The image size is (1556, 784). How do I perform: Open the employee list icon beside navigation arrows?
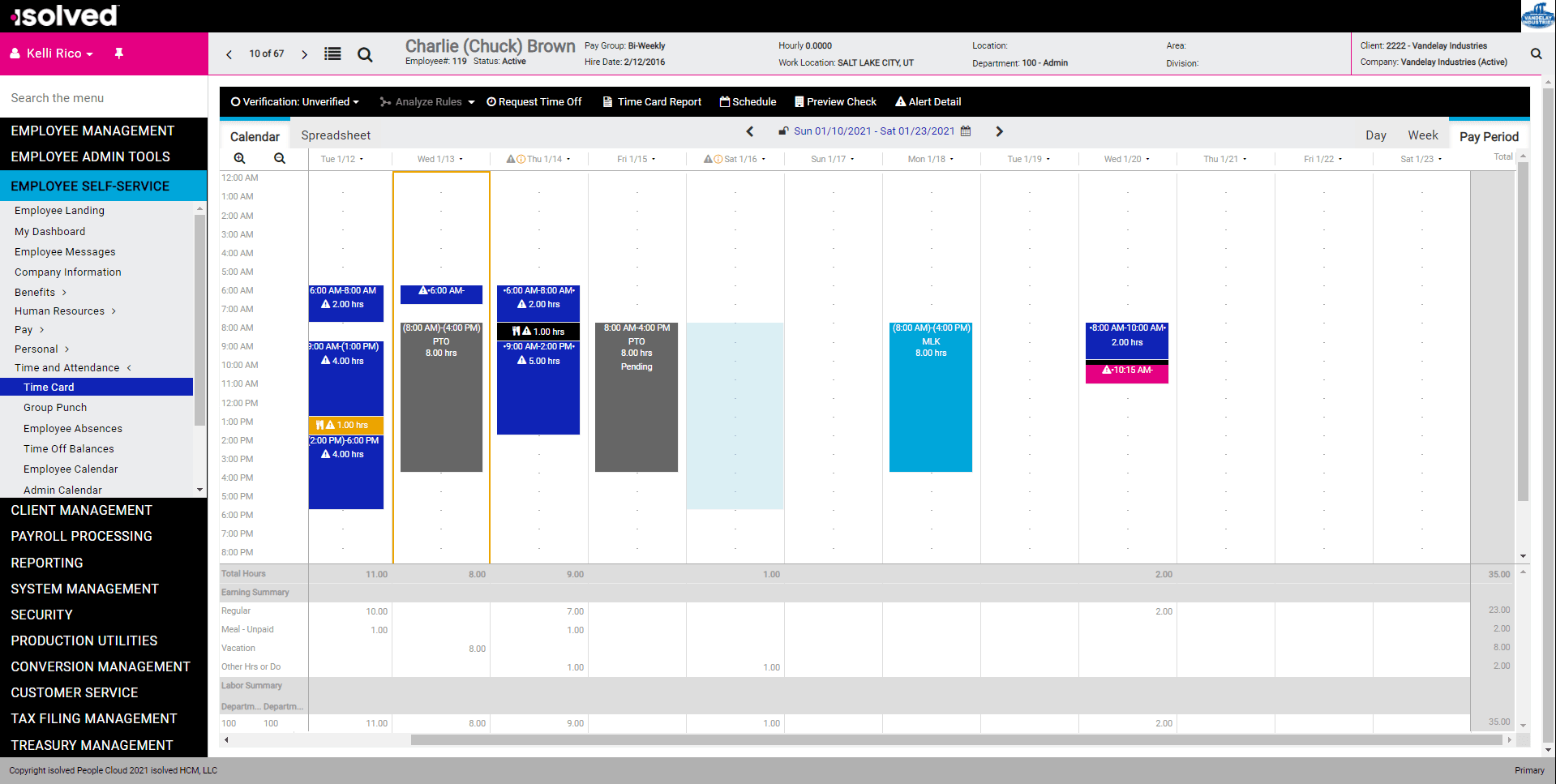tap(332, 54)
